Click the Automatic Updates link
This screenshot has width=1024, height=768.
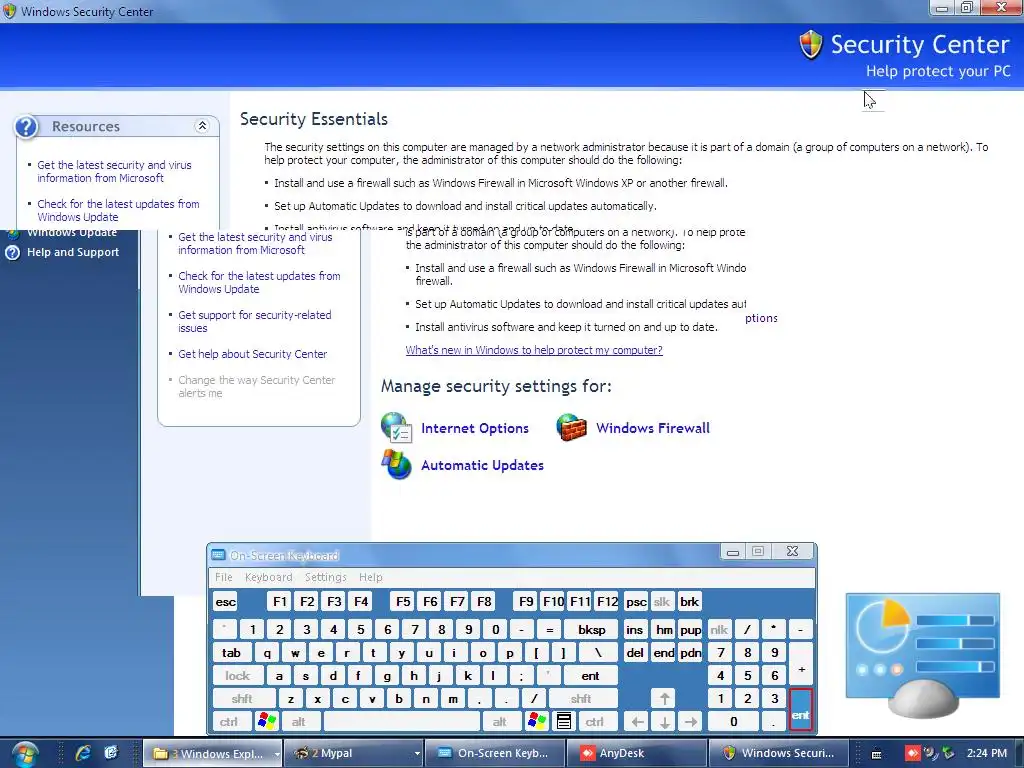pos(482,465)
